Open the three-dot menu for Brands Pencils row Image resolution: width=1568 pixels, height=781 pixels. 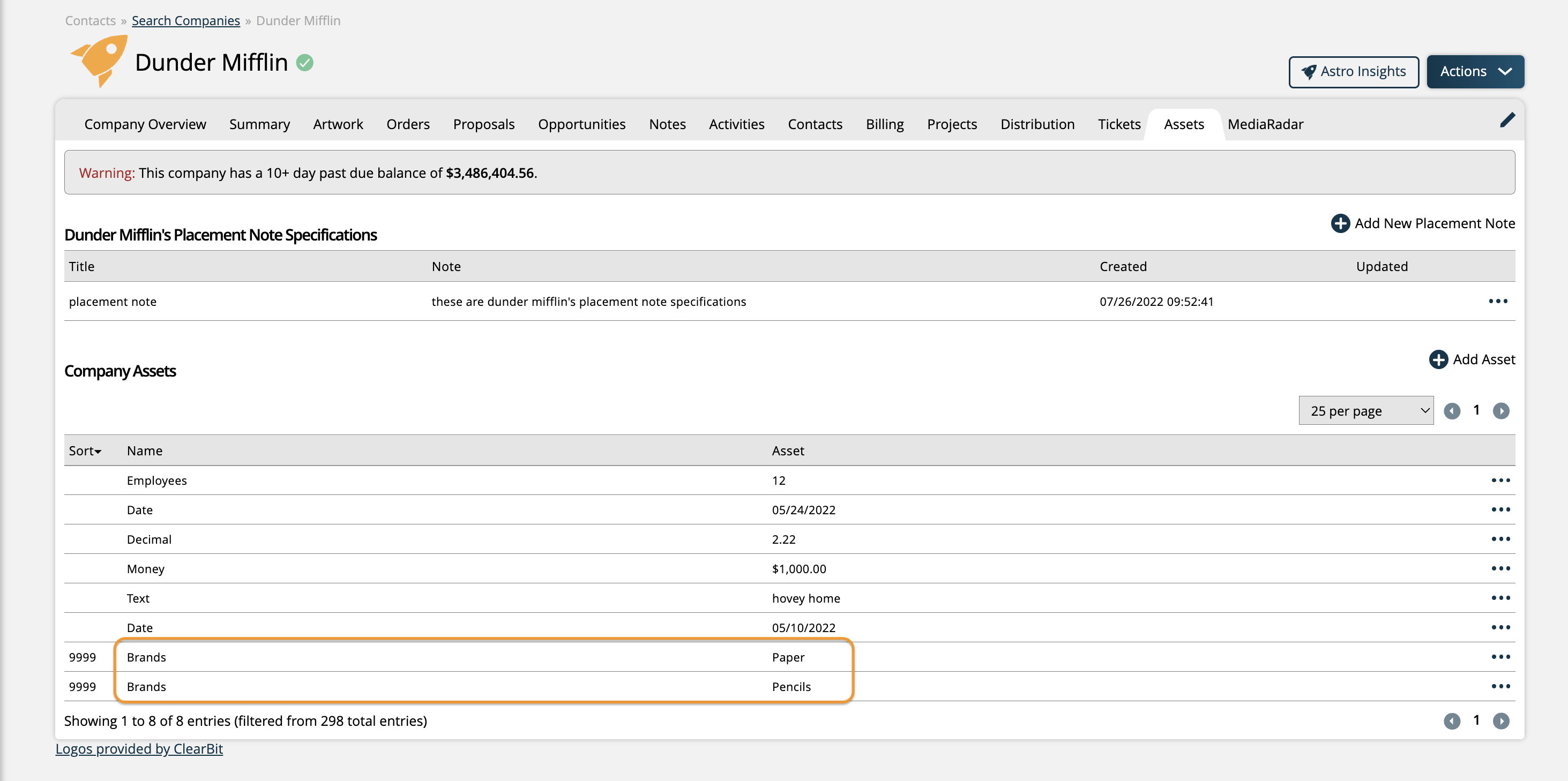[1500, 686]
